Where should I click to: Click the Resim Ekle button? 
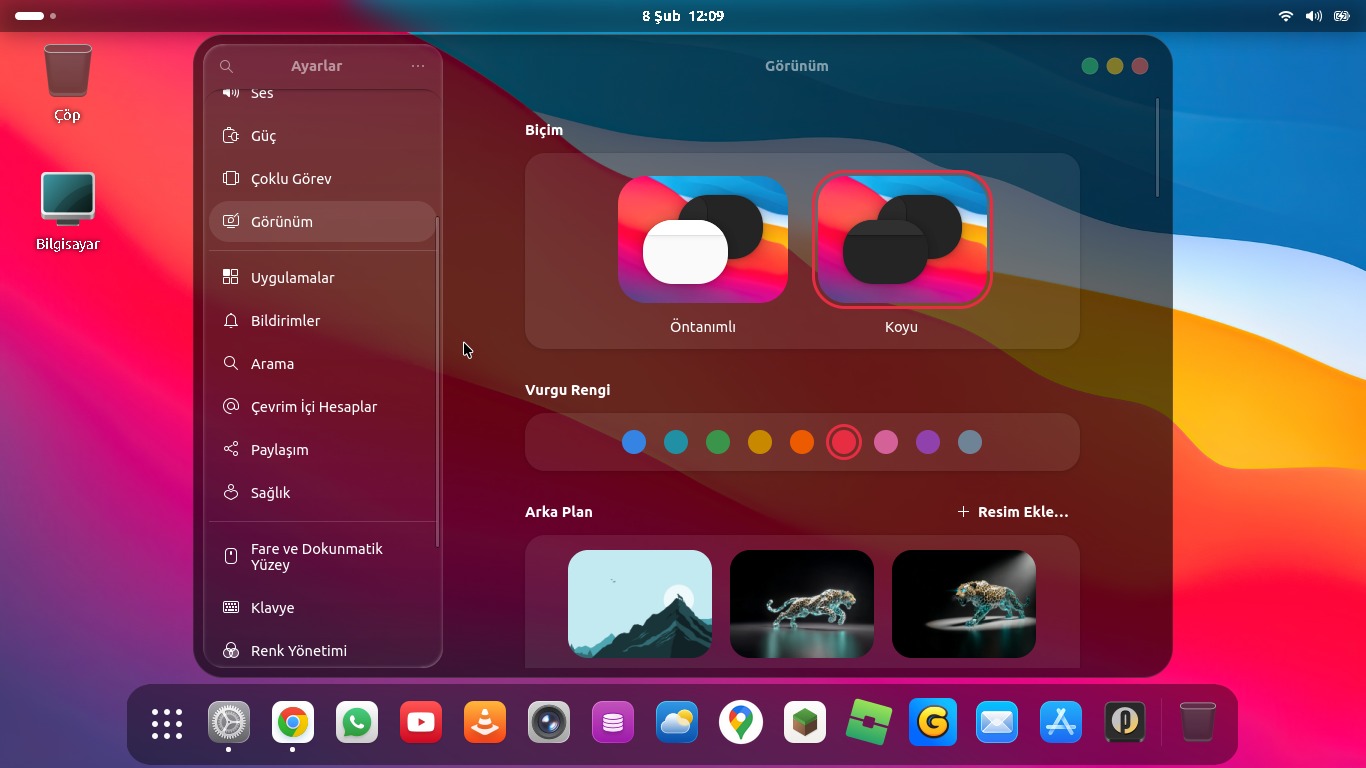point(1013,512)
